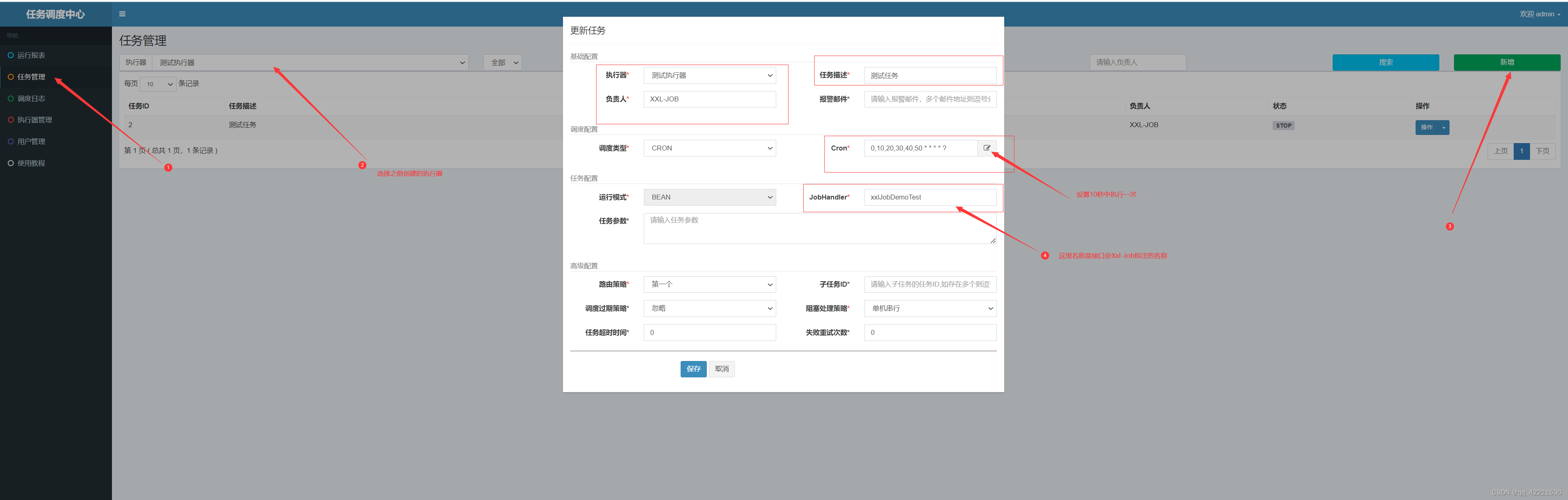The image size is (1568, 500).
Task: Focus the 子任务ID input field
Action: point(930,285)
